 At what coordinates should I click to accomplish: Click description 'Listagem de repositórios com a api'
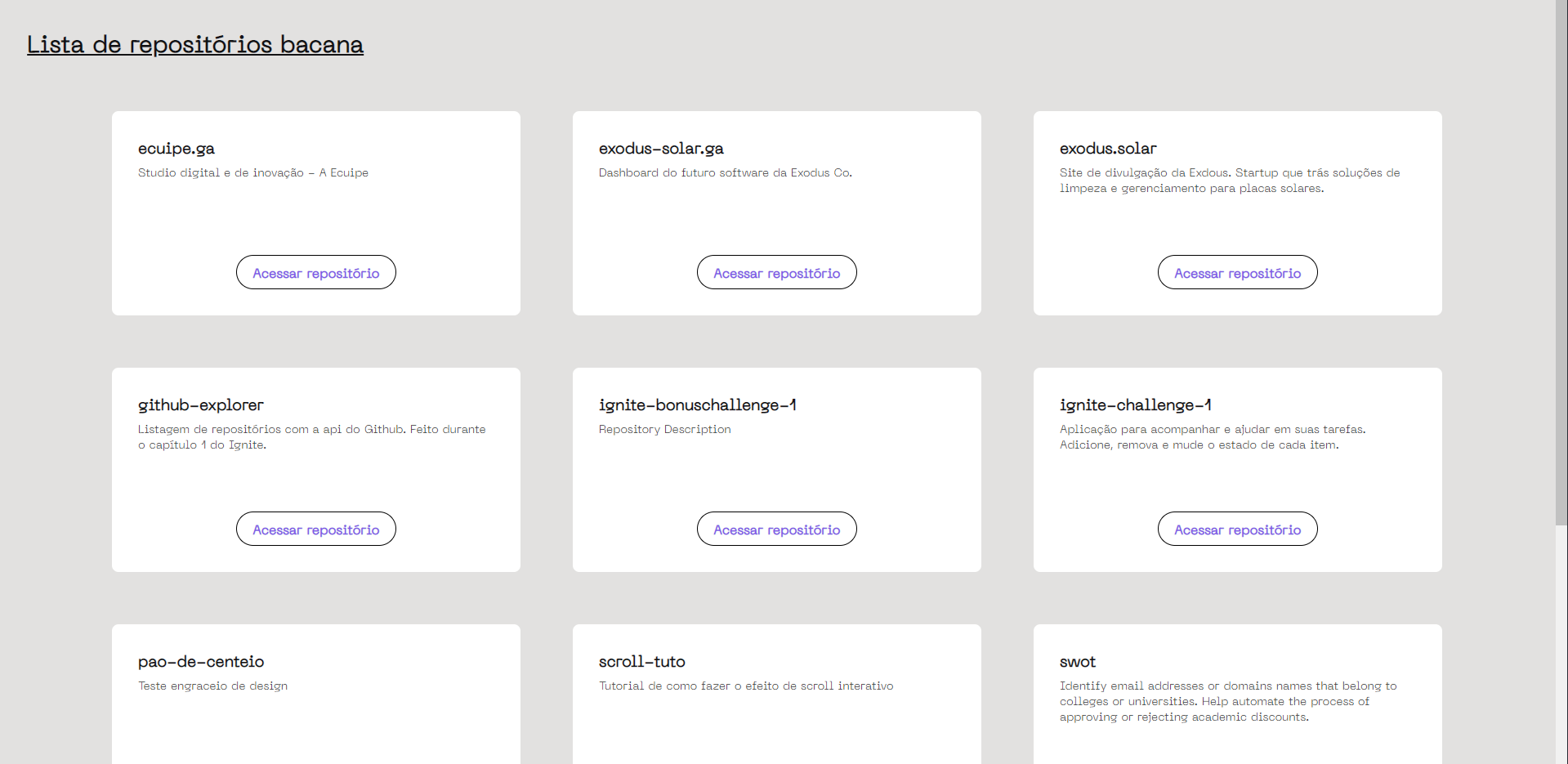tap(312, 437)
